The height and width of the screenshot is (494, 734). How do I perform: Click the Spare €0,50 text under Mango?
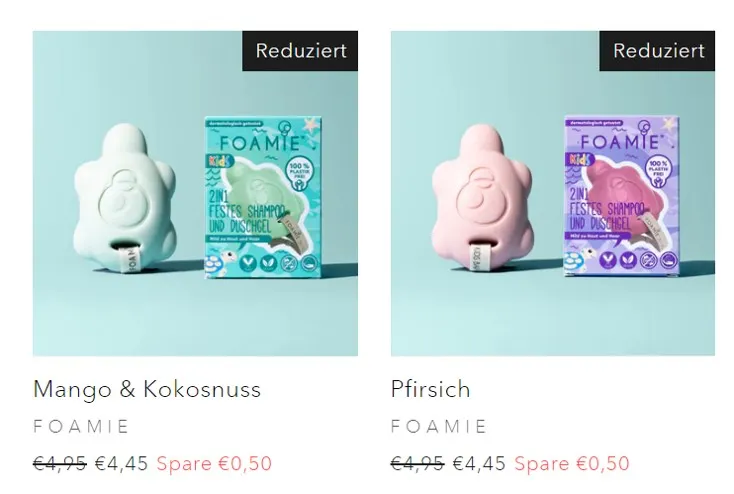point(214,464)
